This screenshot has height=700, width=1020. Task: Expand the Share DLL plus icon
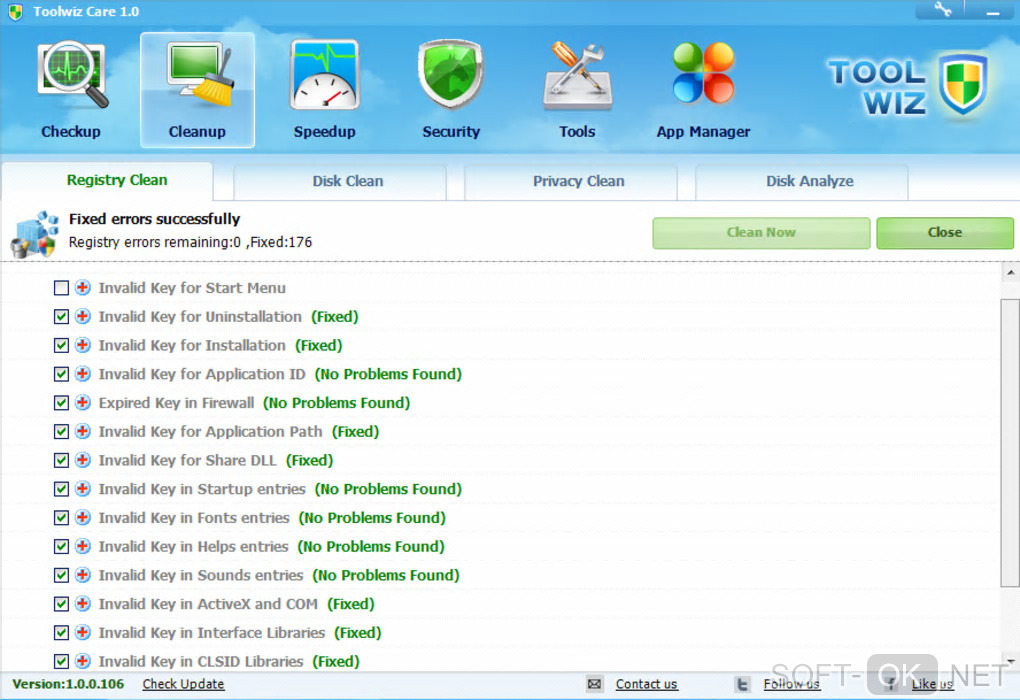click(x=83, y=460)
